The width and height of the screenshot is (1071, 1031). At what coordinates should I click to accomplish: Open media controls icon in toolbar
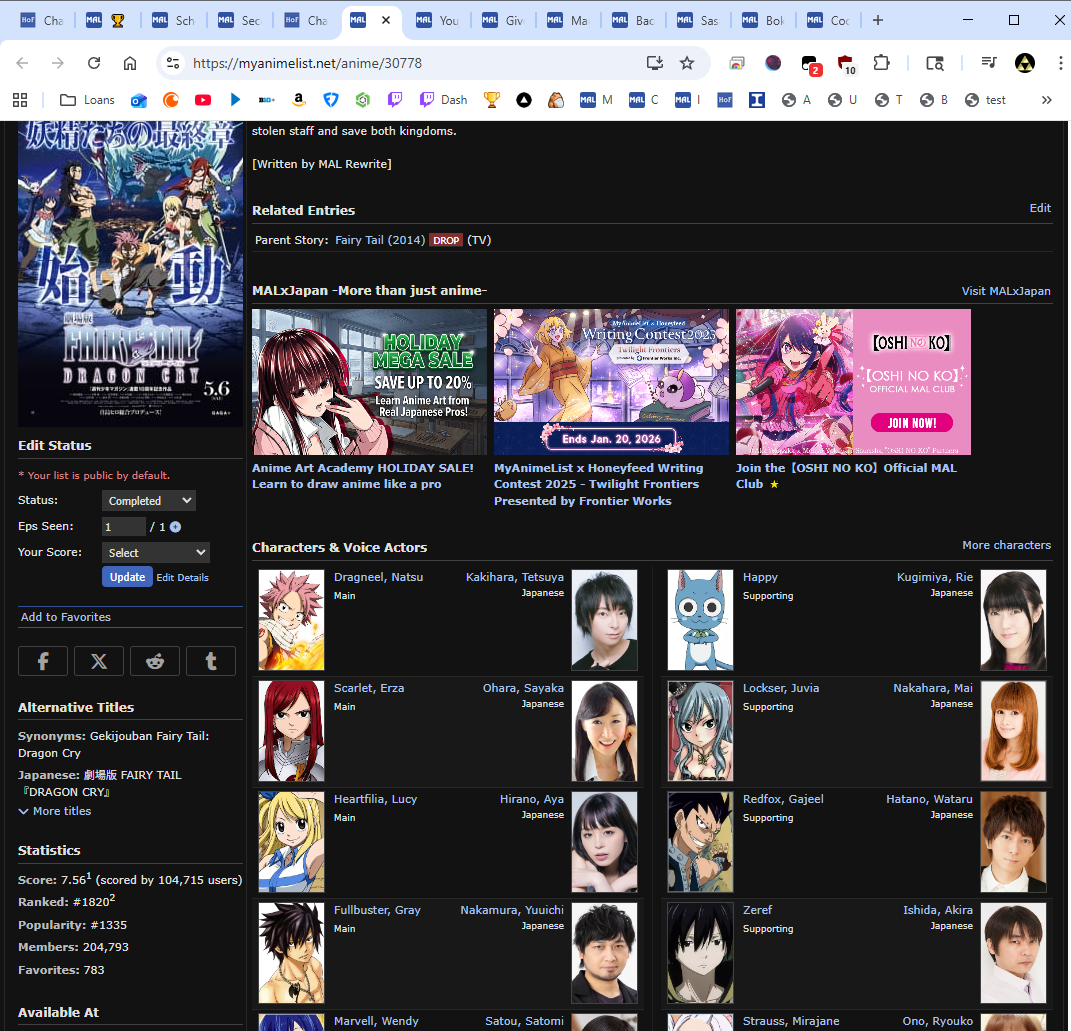(x=988, y=64)
